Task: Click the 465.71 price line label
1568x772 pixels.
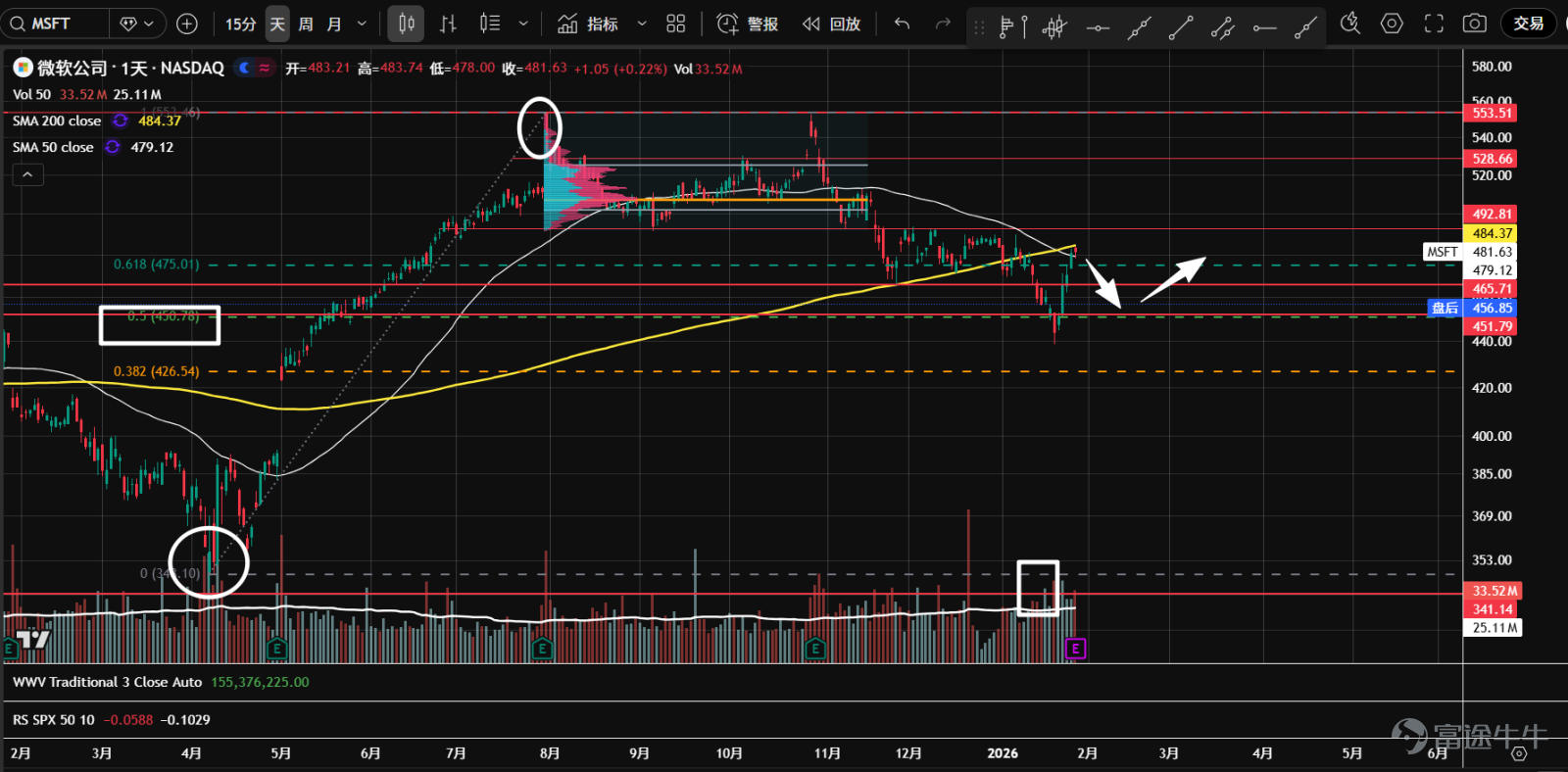Action: click(x=1491, y=288)
